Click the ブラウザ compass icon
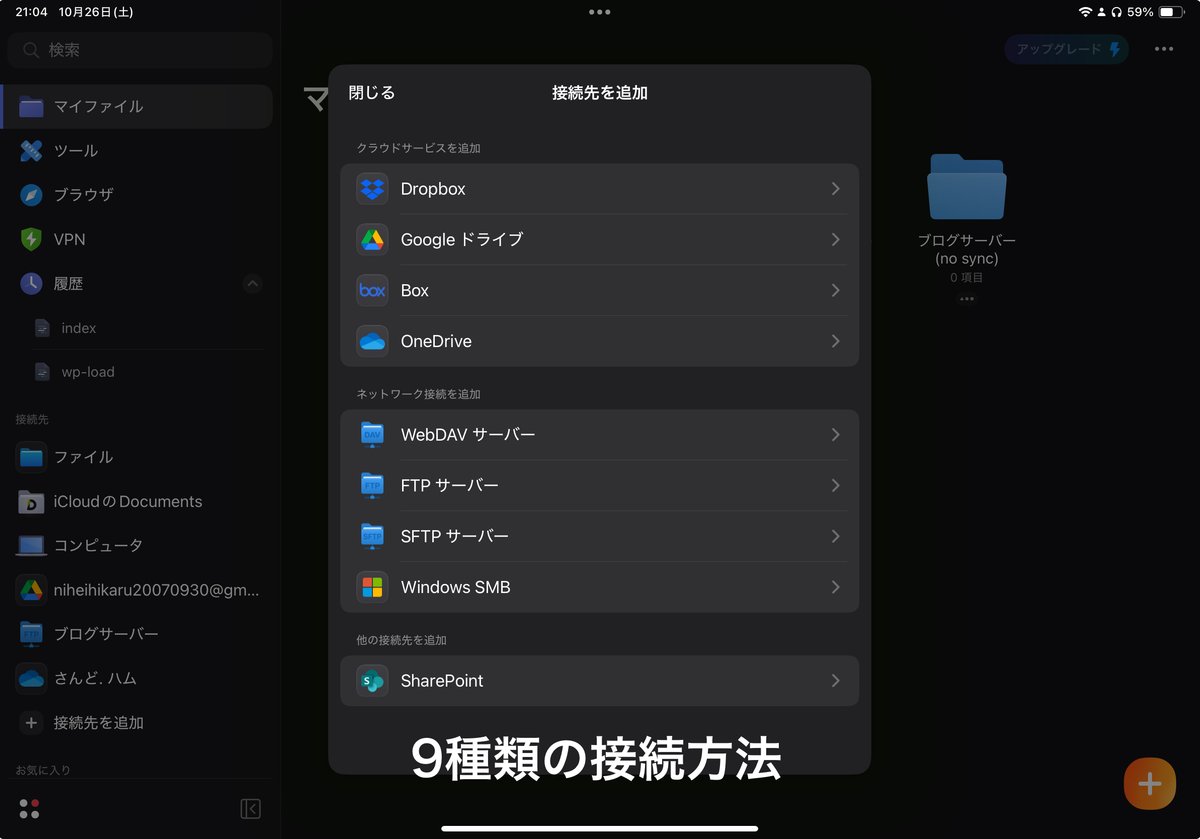Image resolution: width=1200 pixels, height=839 pixels. click(x=31, y=195)
